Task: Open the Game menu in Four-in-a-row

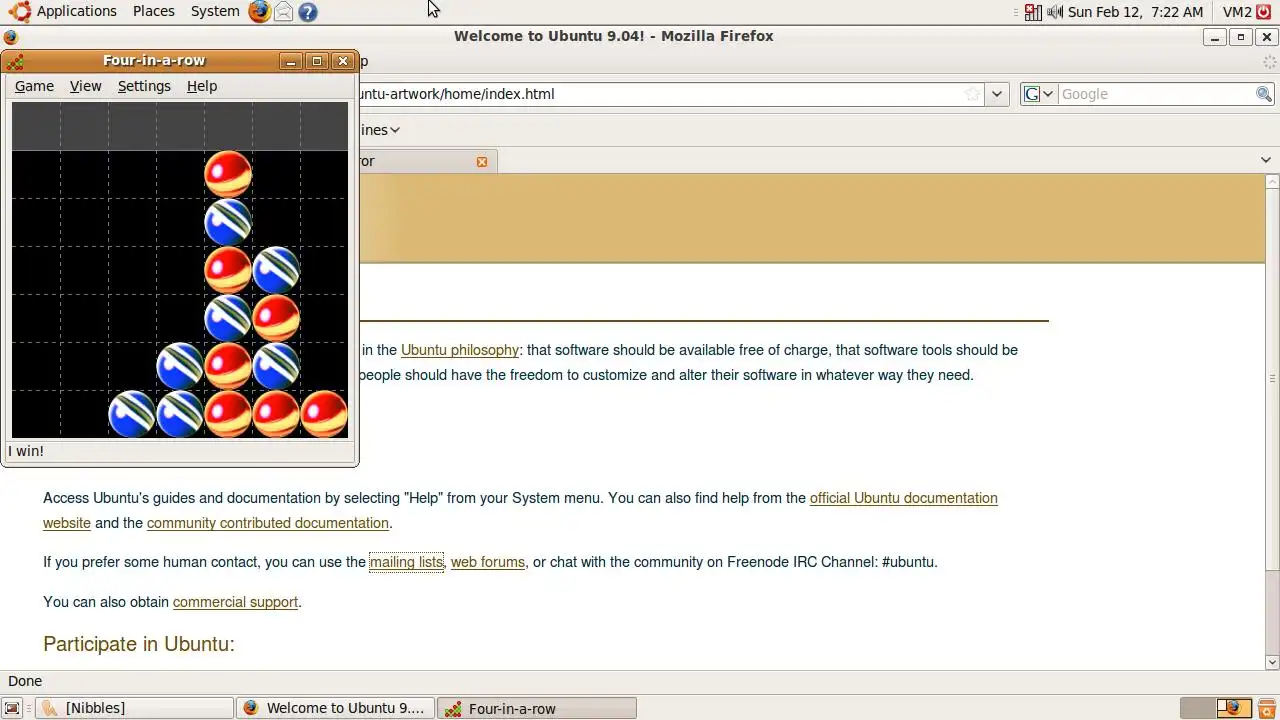Action: (x=34, y=86)
